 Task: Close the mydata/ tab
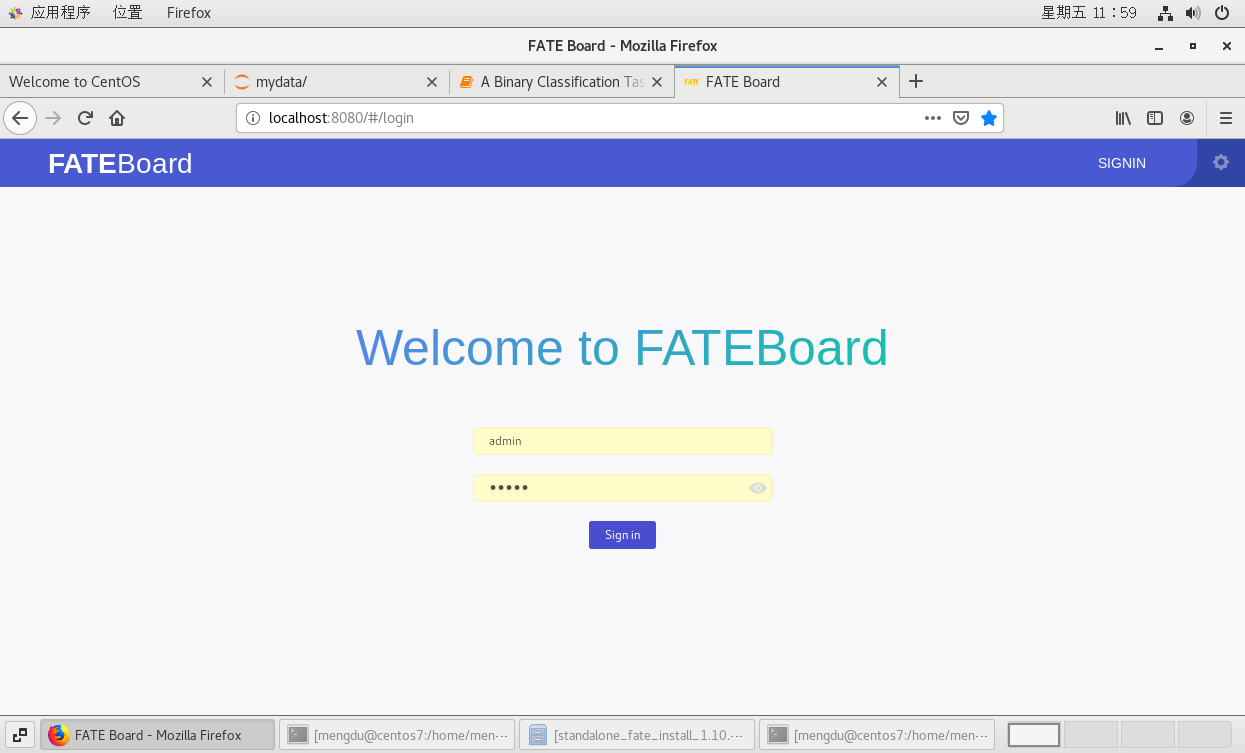[x=432, y=82]
